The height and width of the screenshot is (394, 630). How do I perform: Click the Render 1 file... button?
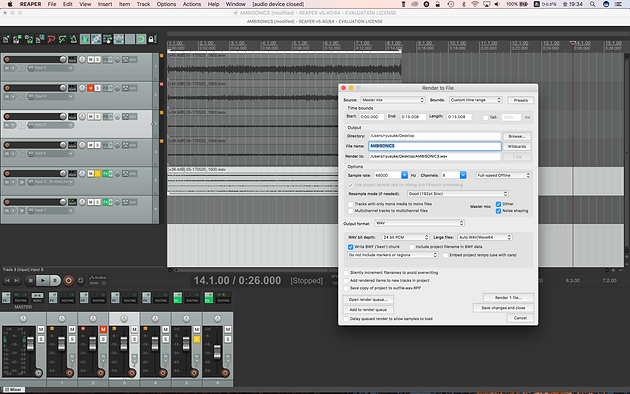pos(508,298)
